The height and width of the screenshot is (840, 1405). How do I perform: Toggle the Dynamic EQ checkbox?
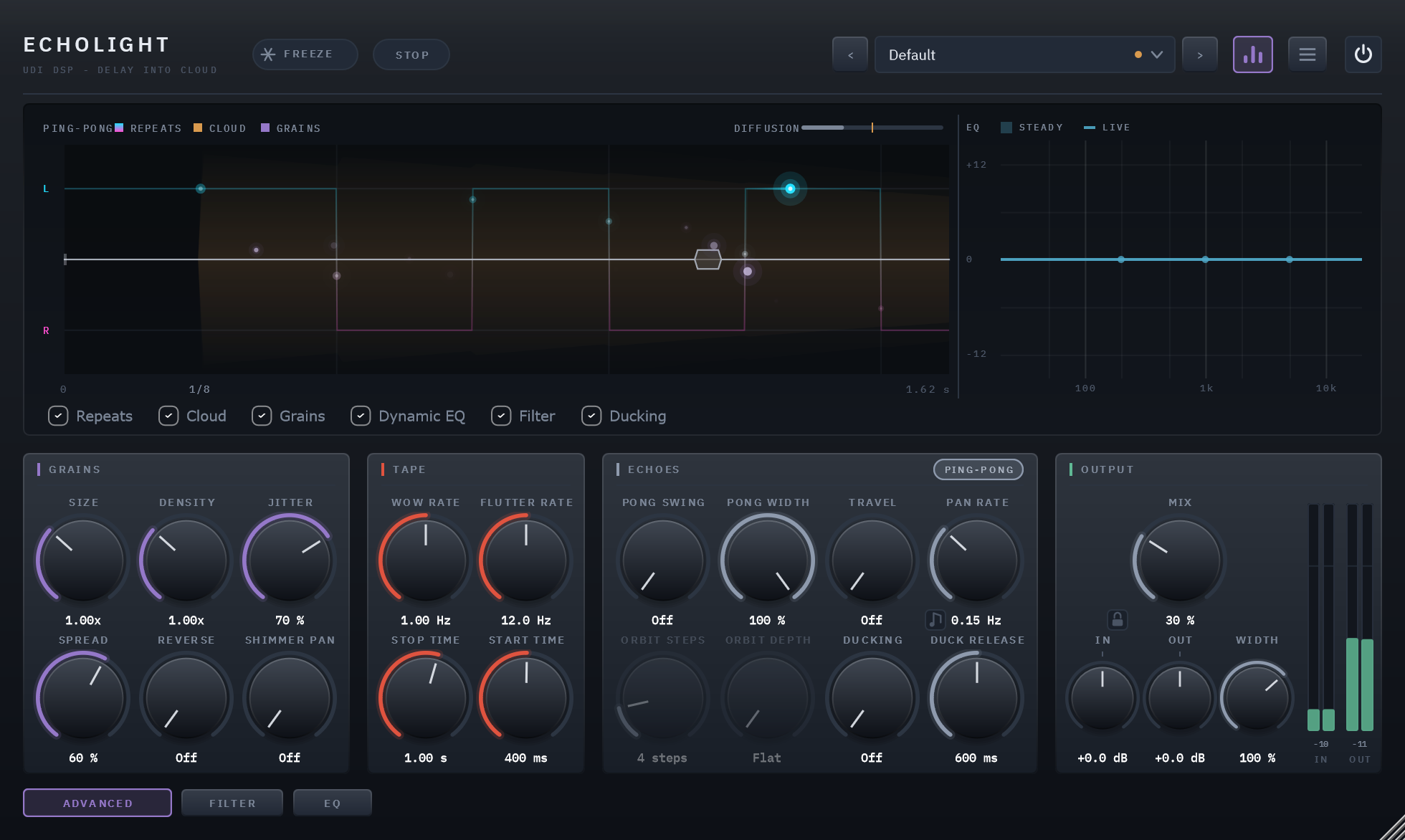click(361, 416)
